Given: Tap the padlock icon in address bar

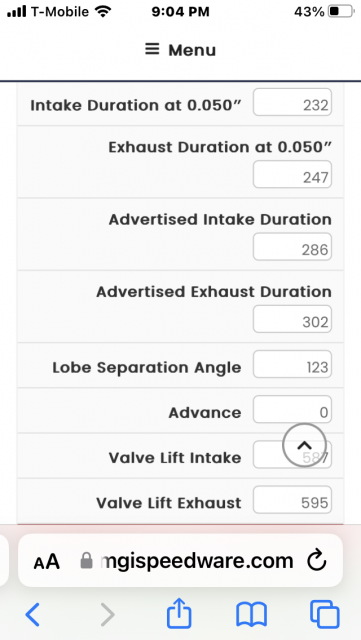Looking at the screenshot, I should pyautogui.click(x=86, y=560).
